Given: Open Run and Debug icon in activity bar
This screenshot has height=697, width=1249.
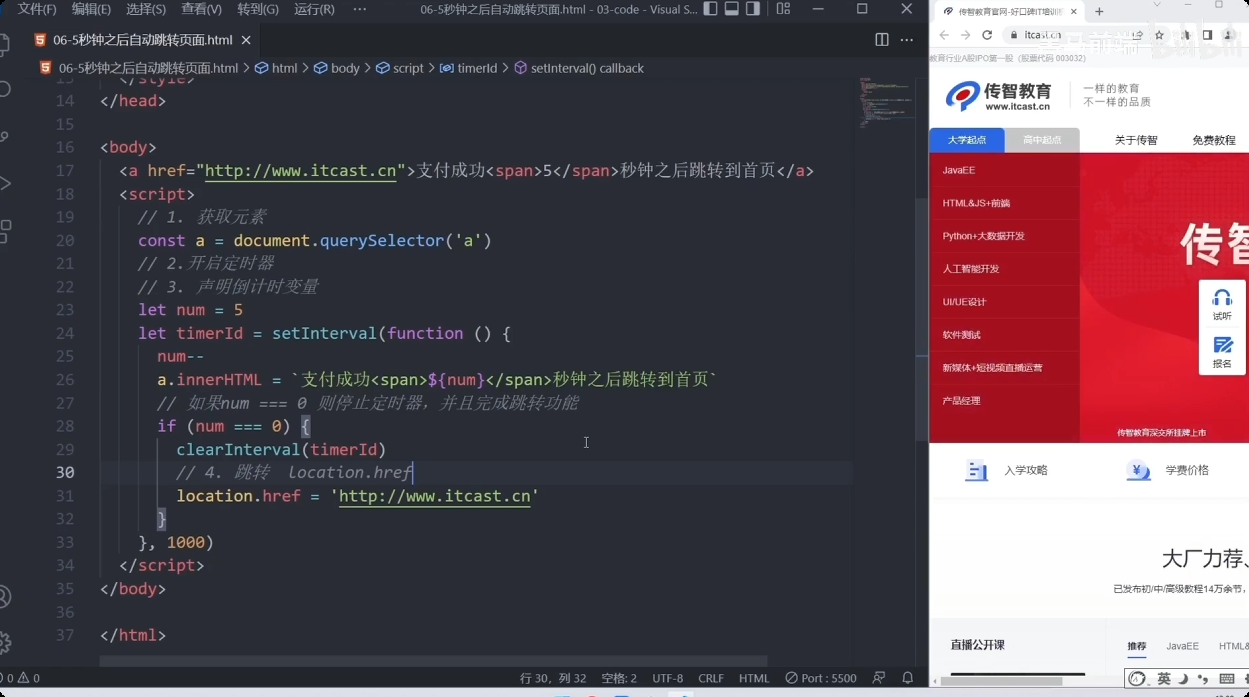Looking at the screenshot, I should pos(4,183).
